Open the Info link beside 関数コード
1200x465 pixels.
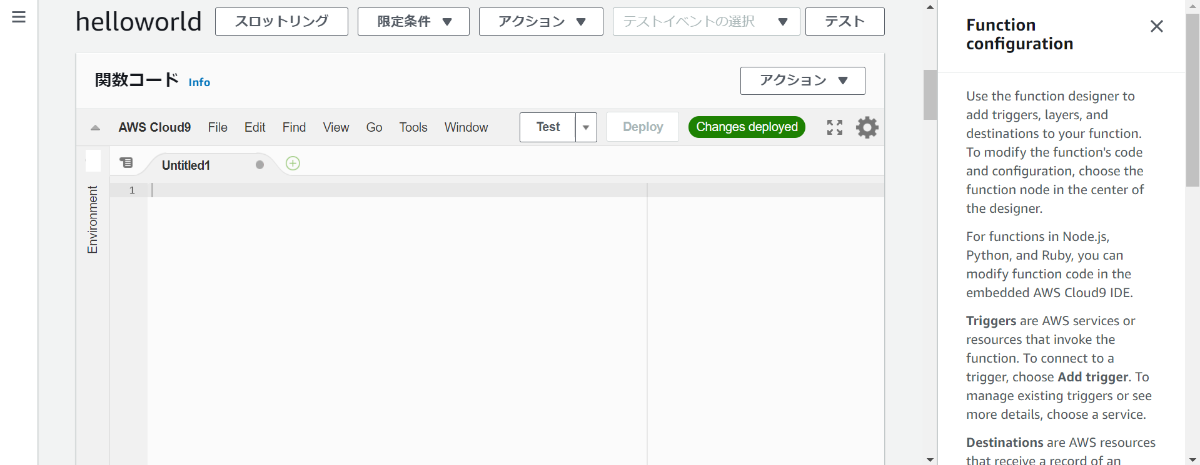[200, 82]
